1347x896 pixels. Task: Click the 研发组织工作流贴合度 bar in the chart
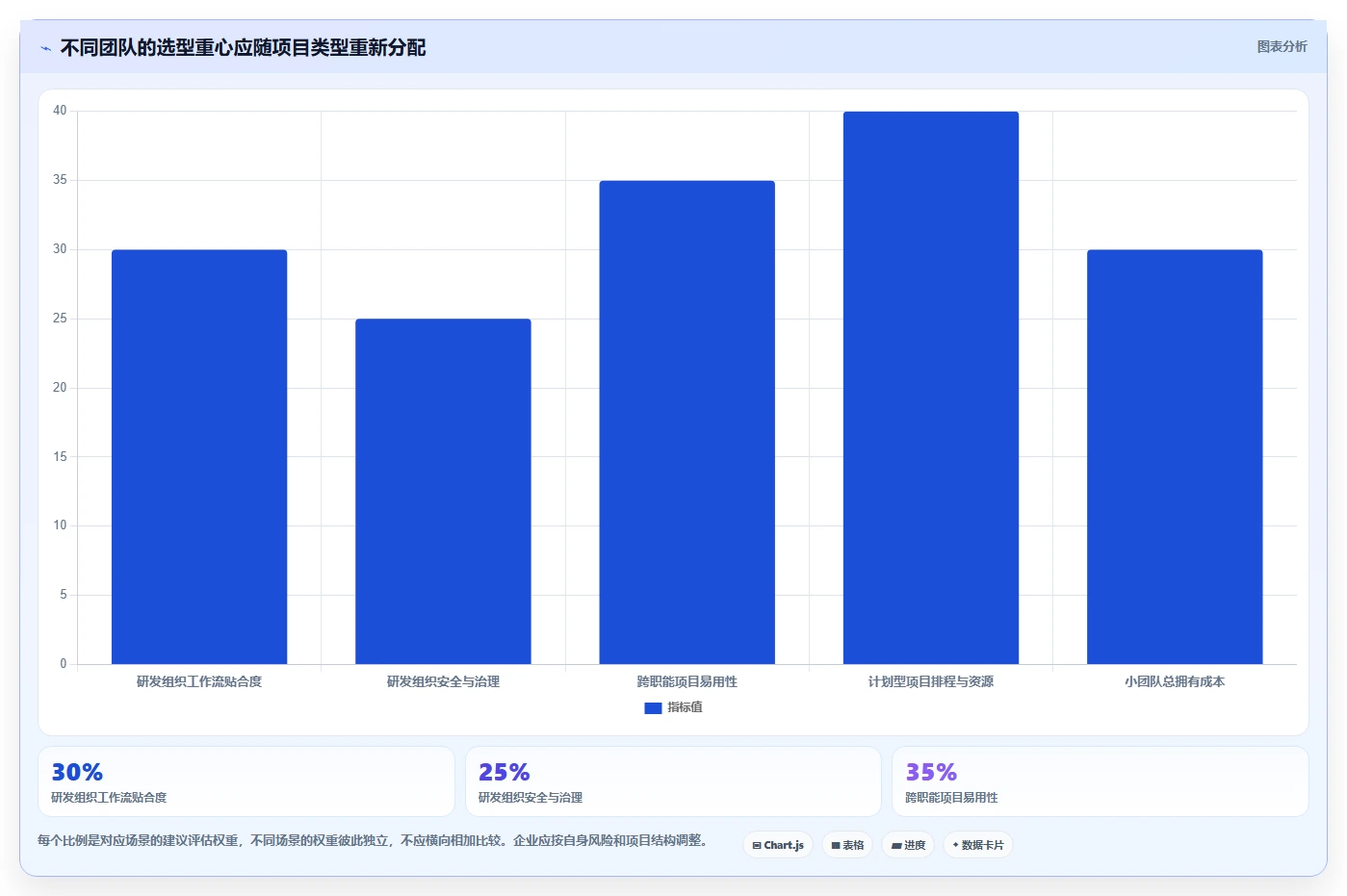coord(199,457)
